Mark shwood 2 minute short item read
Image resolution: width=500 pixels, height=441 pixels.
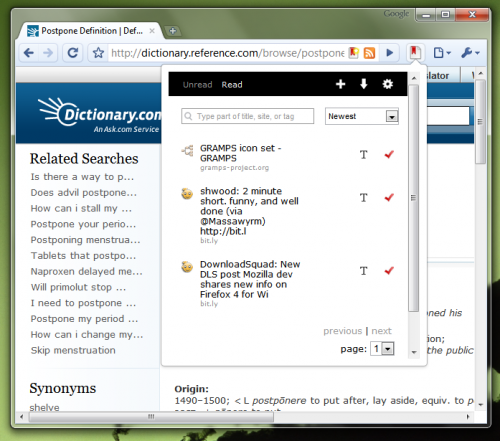click(389, 197)
